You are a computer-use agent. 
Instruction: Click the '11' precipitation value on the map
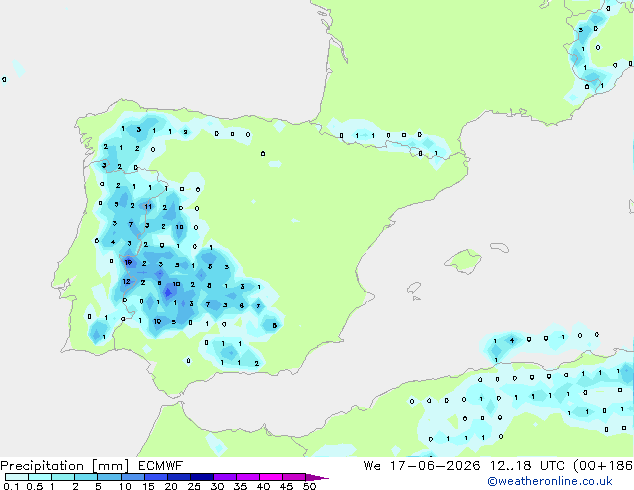(148, 207)
